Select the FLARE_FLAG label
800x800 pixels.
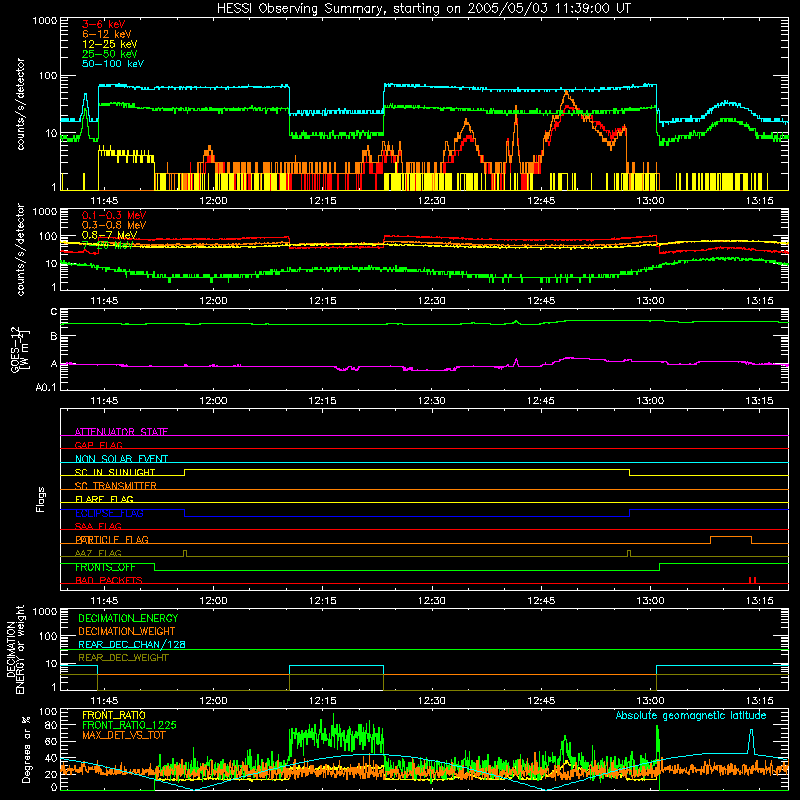click(104, 499)
